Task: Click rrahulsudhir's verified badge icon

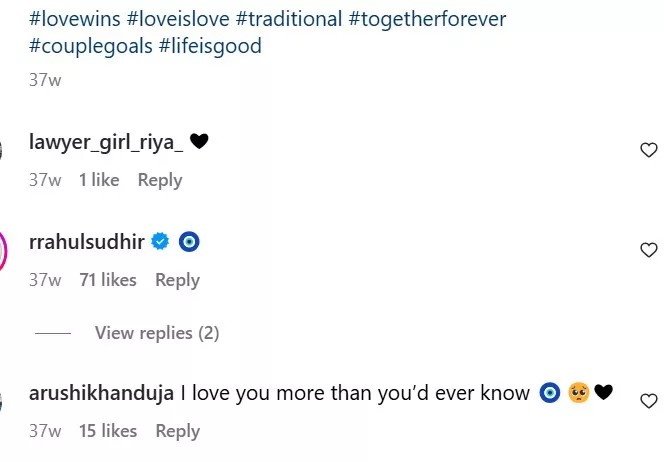Action: point(160,242)
